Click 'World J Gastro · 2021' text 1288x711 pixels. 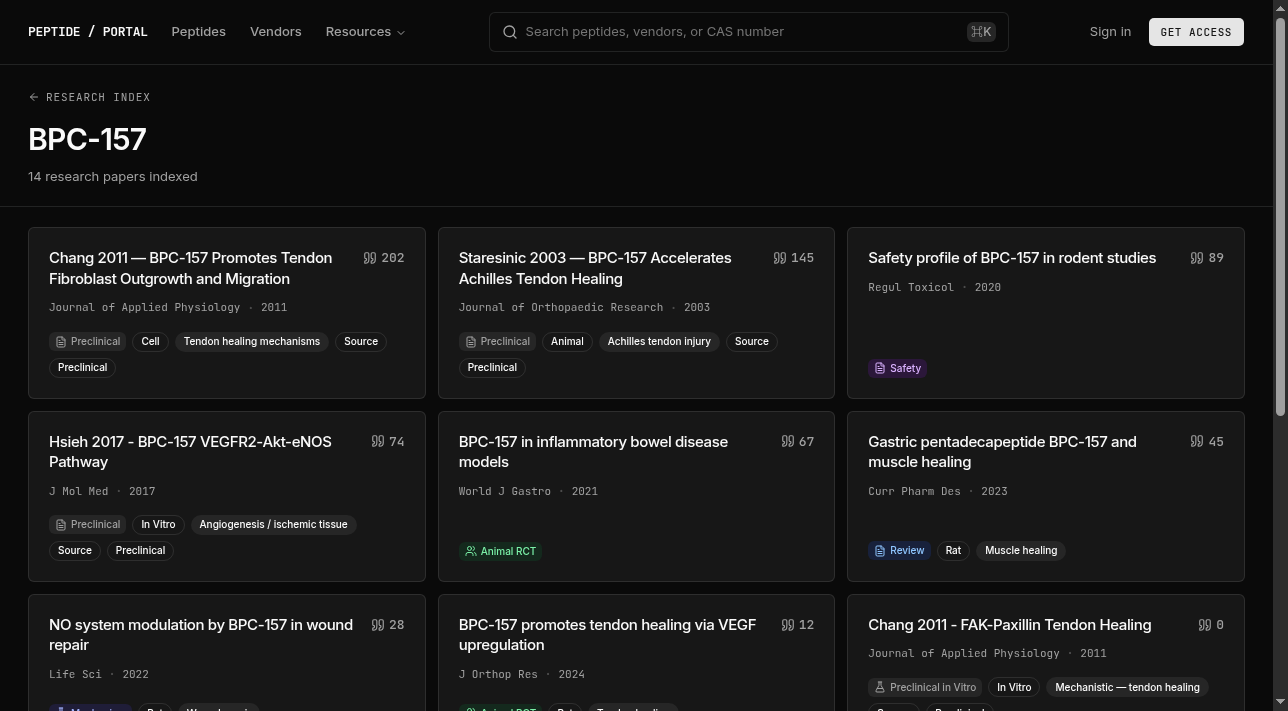528,492
